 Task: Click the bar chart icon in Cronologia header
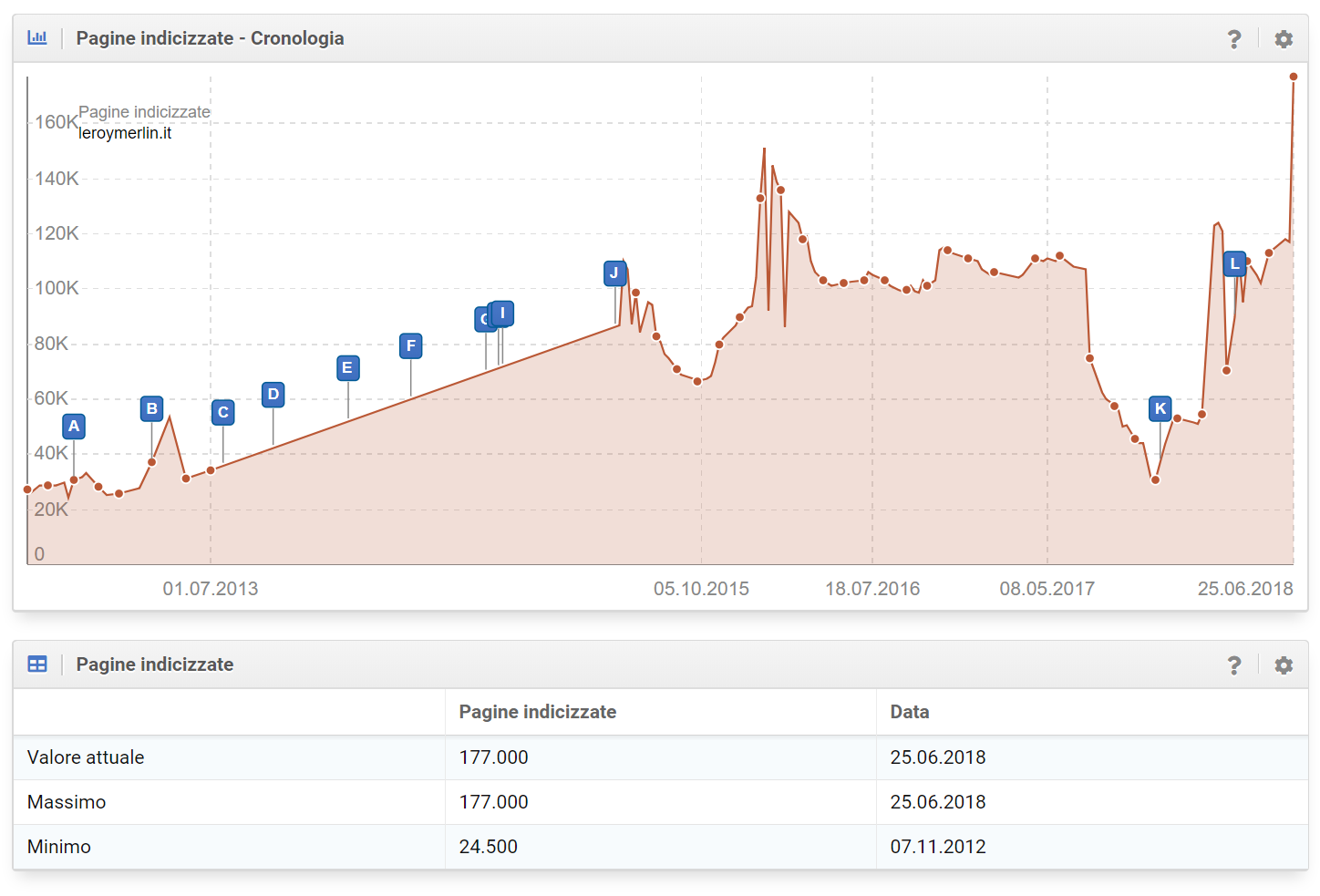[x=37, y=38]
